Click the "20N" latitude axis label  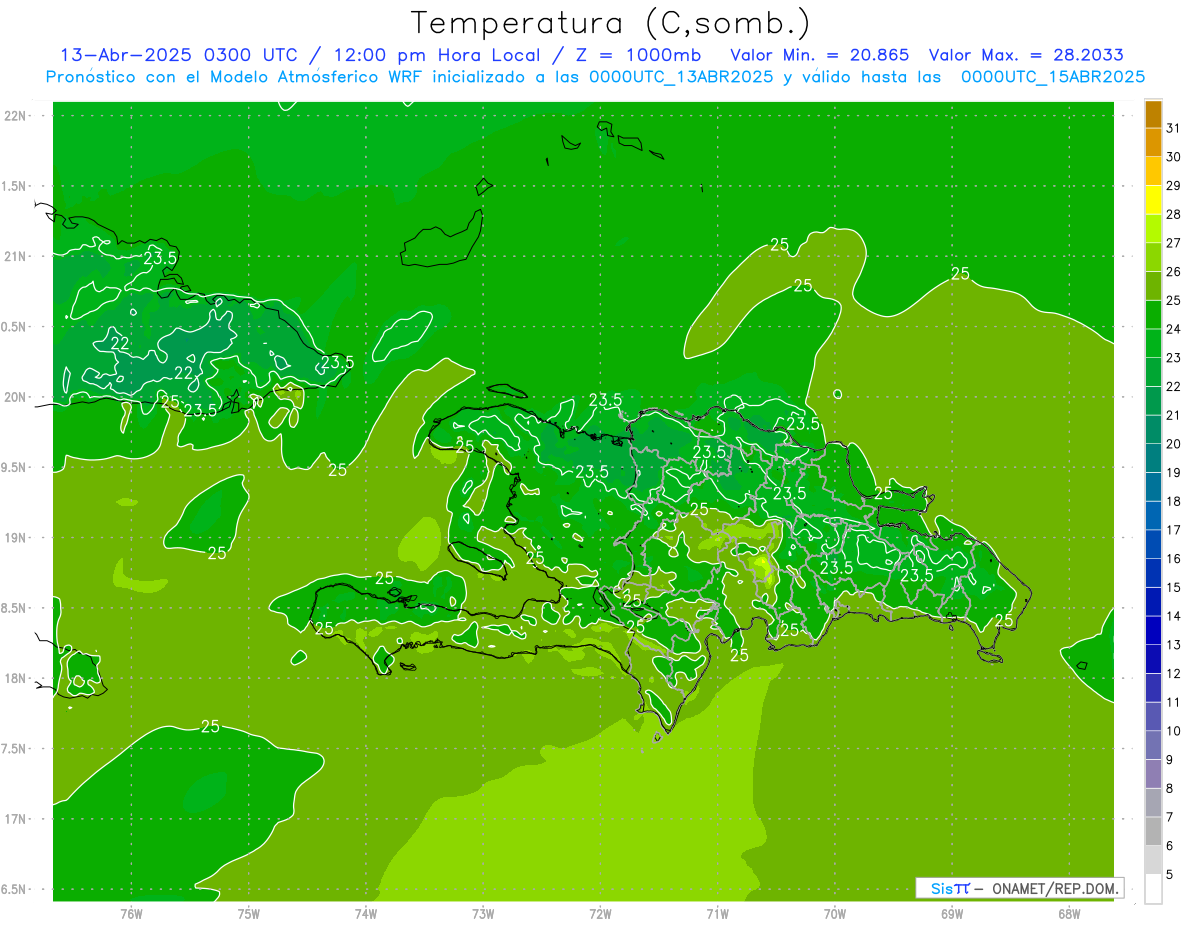[16, 397]
